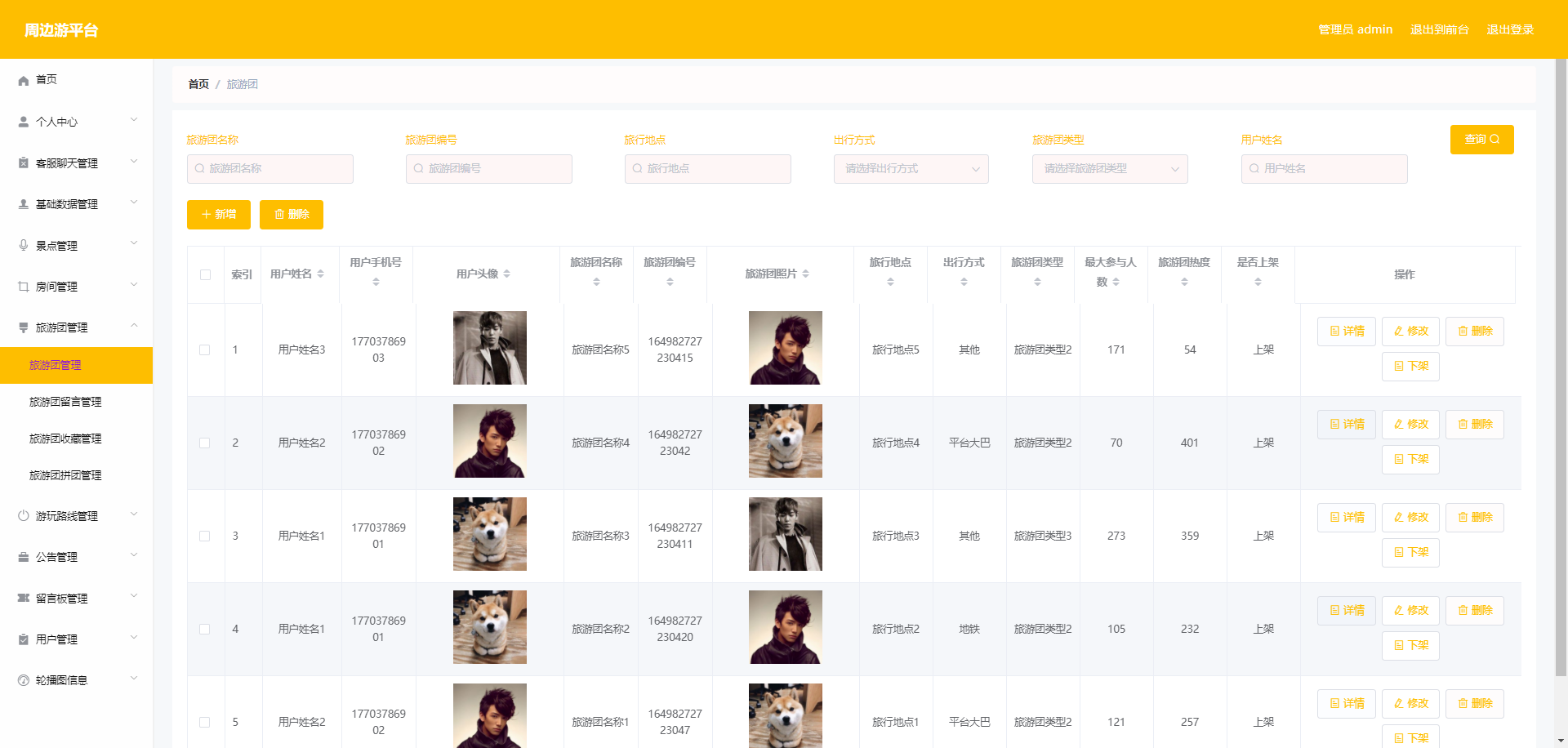Click the 客服聊天管理 sidebar icon

24,163
